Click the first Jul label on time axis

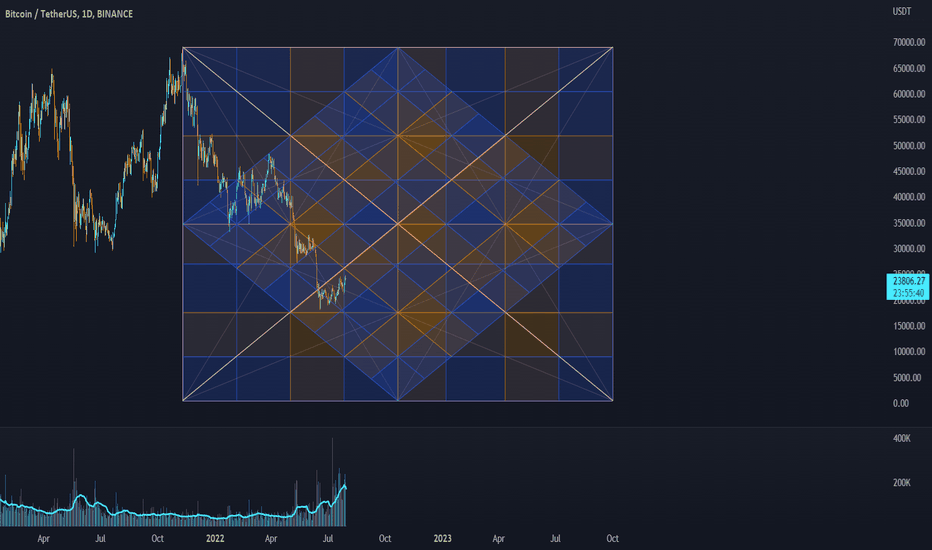pos(100,538)
